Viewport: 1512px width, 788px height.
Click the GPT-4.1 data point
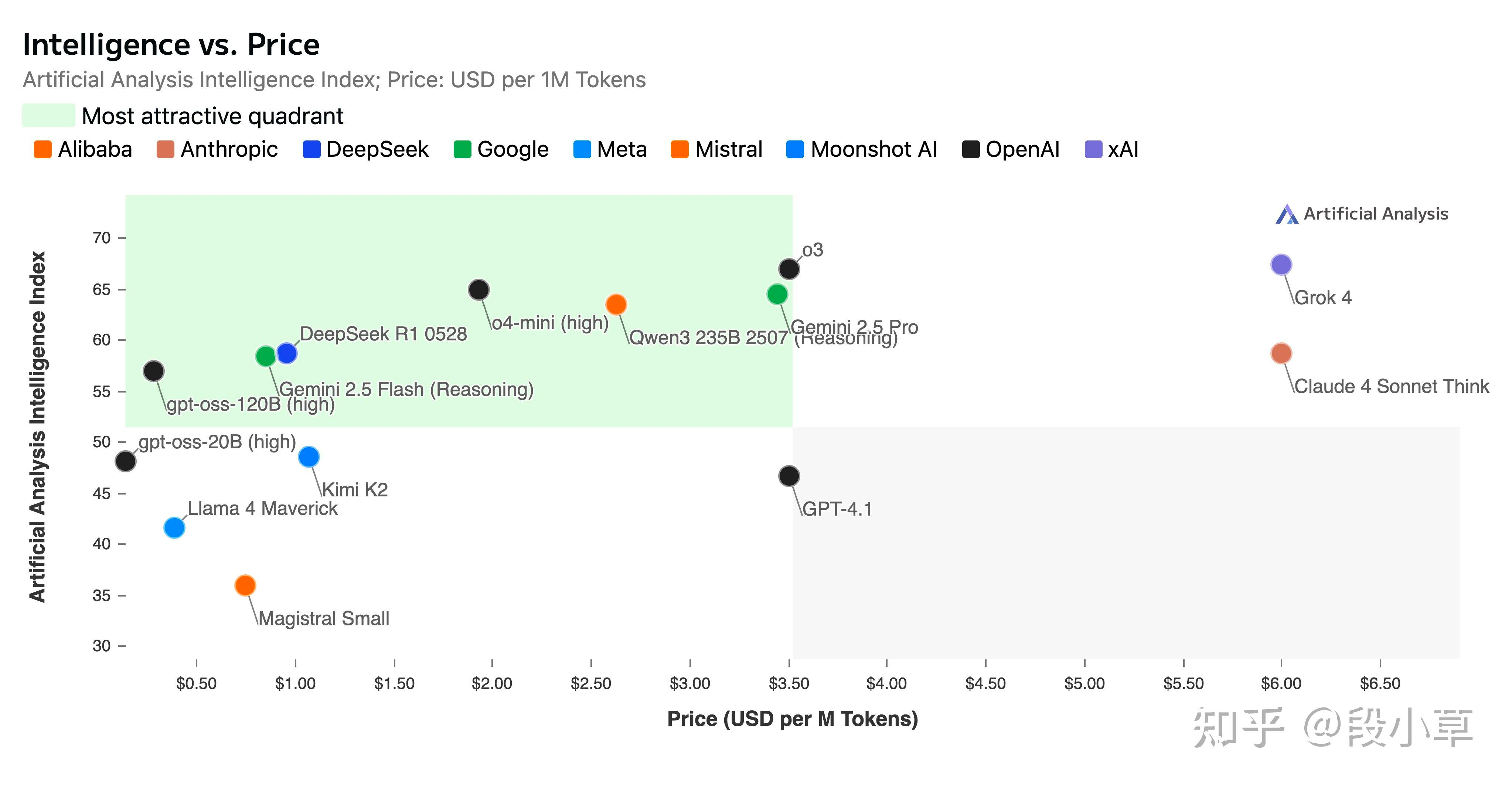(789, 476)
